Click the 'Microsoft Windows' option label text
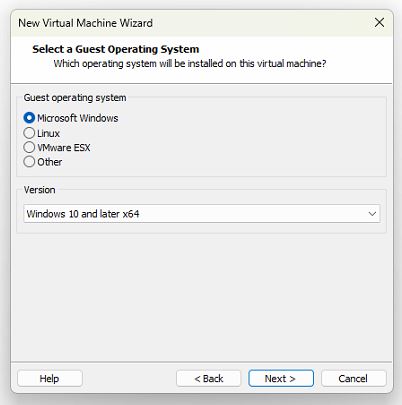This screenshot has height=405, width=402. (78, 118)
